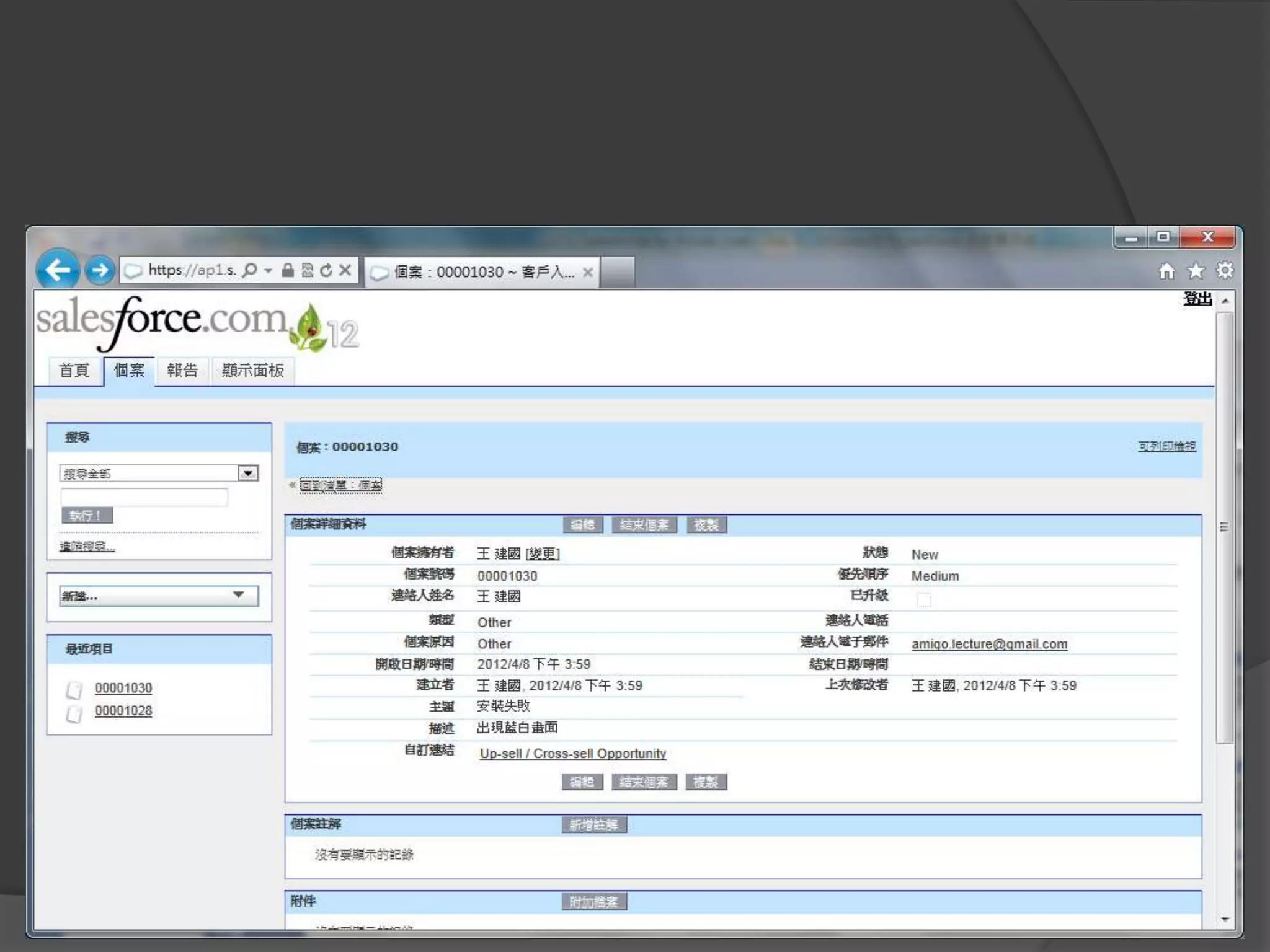Click the browser back arrow button
Screen dimensions: 1270x952
point(58,270)
